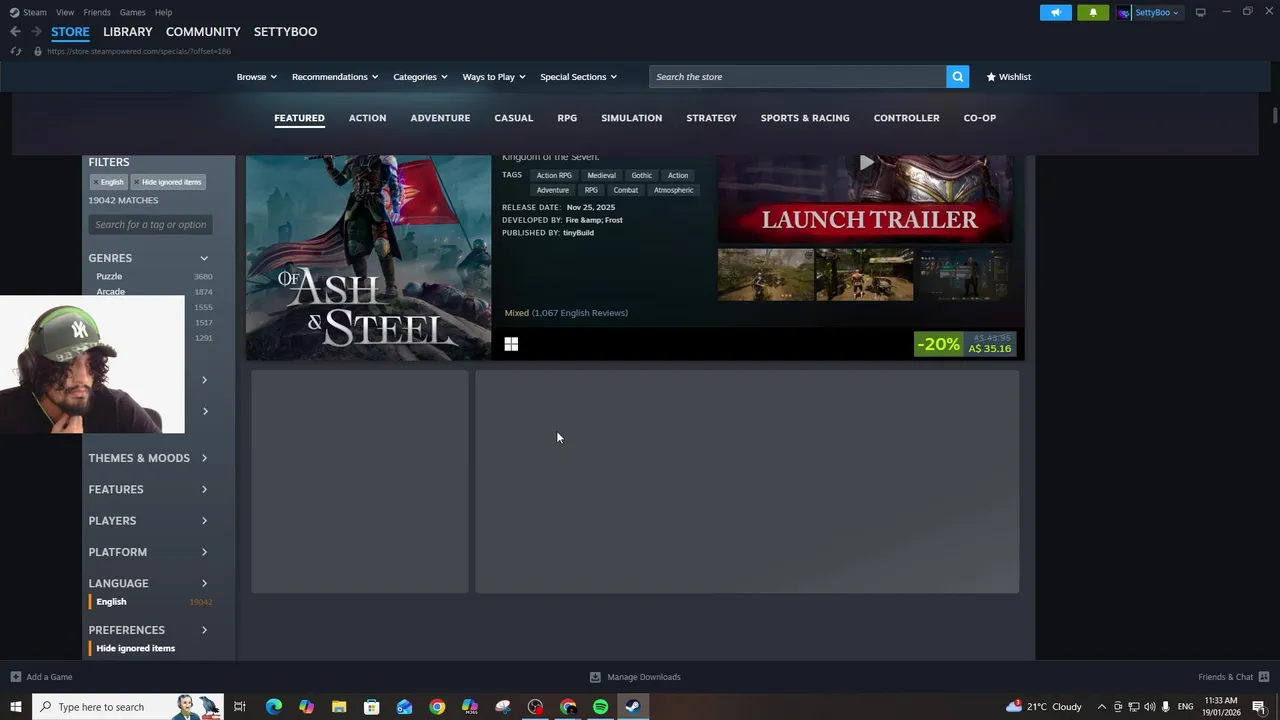Open Spotify from taskbar

coord(600,707)
